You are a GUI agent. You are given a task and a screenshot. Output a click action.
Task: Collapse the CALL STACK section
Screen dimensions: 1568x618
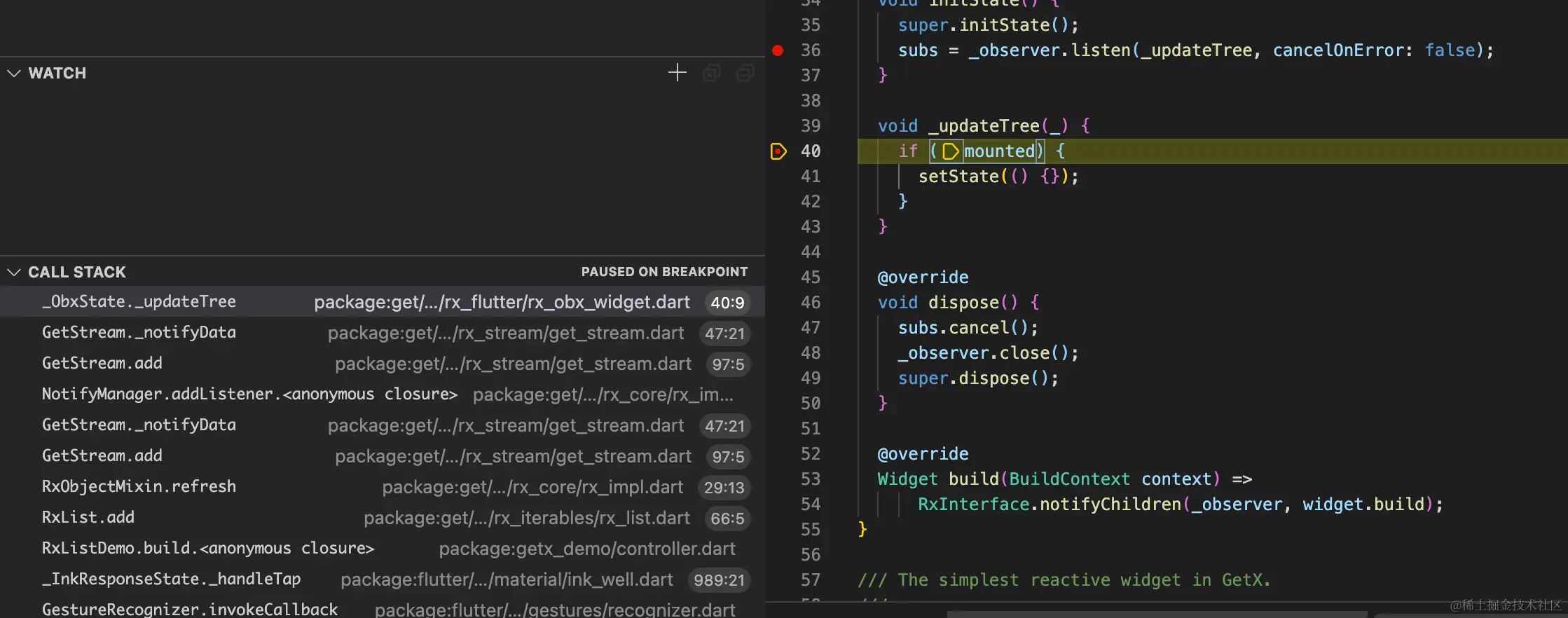[x=14, y=272]
